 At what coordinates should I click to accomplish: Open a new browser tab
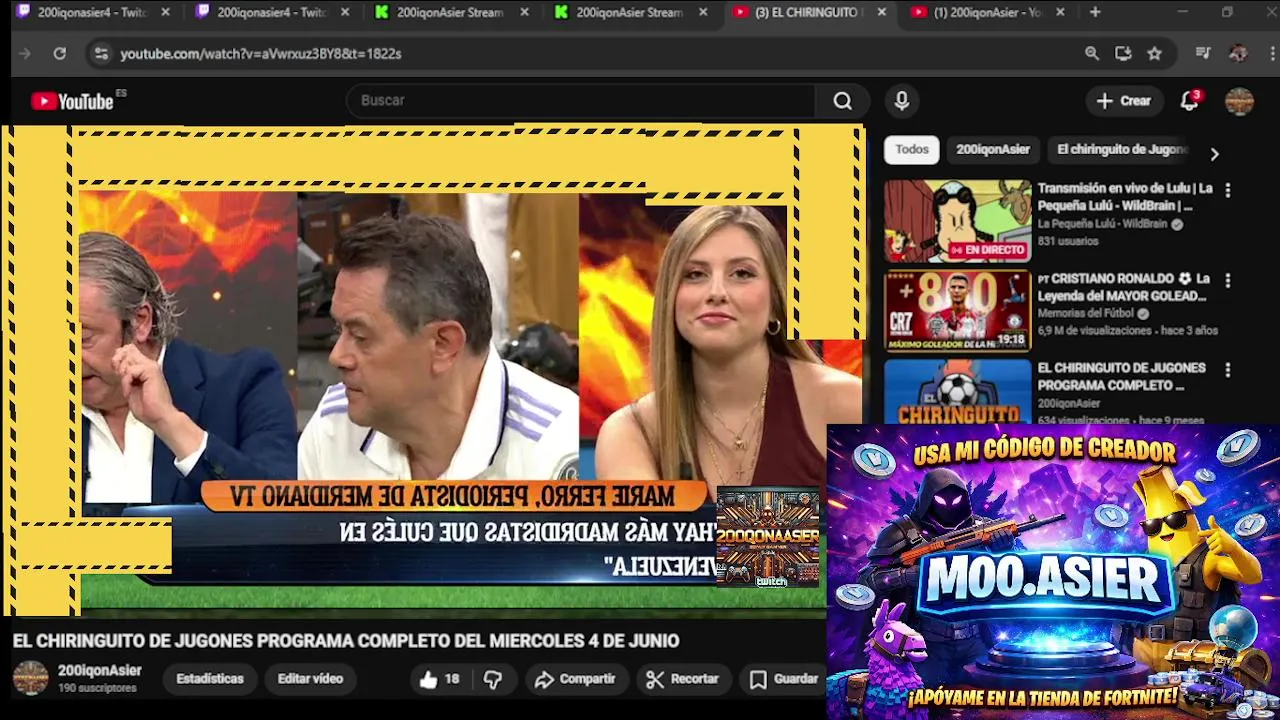coord(1095,12)
